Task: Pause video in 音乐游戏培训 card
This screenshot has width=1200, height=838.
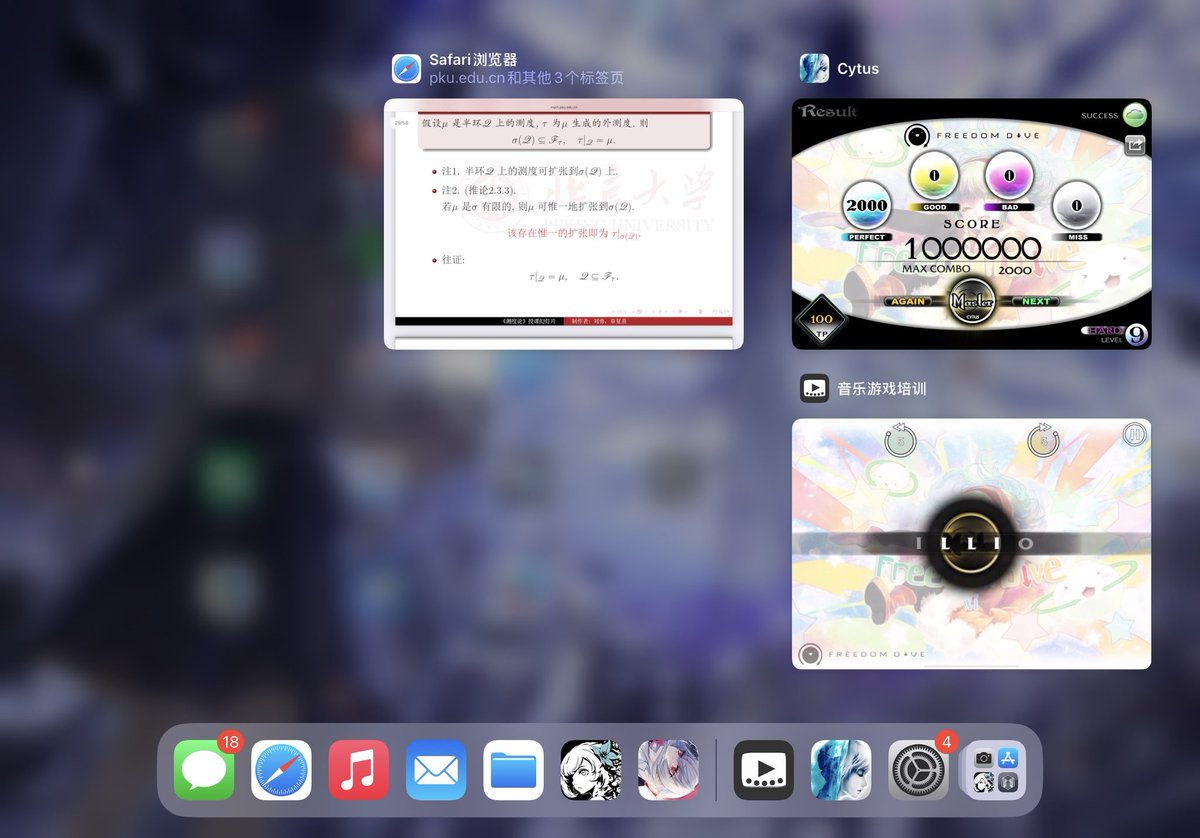Action: pos(1133,435)
